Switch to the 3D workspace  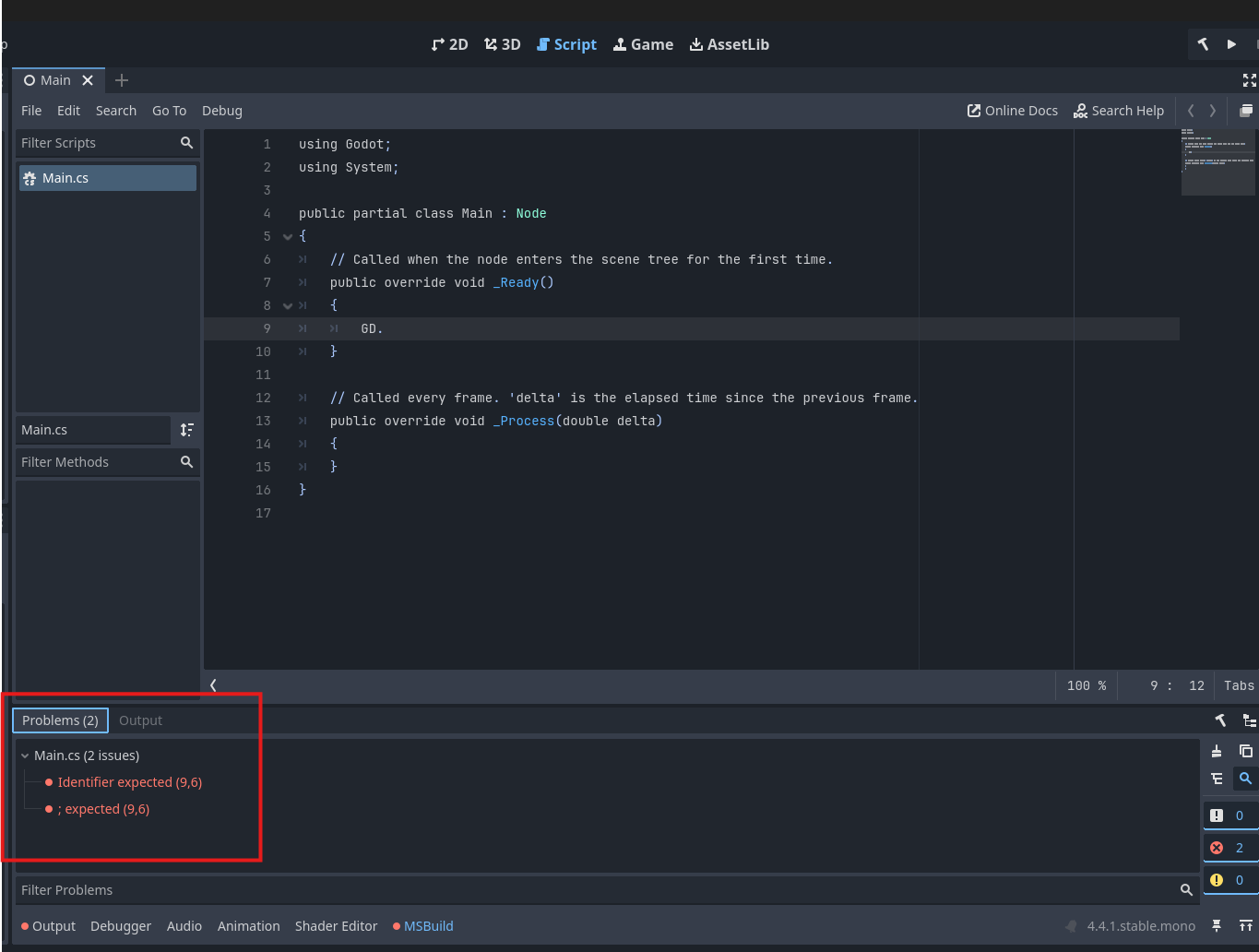click(x=503, y=44)
